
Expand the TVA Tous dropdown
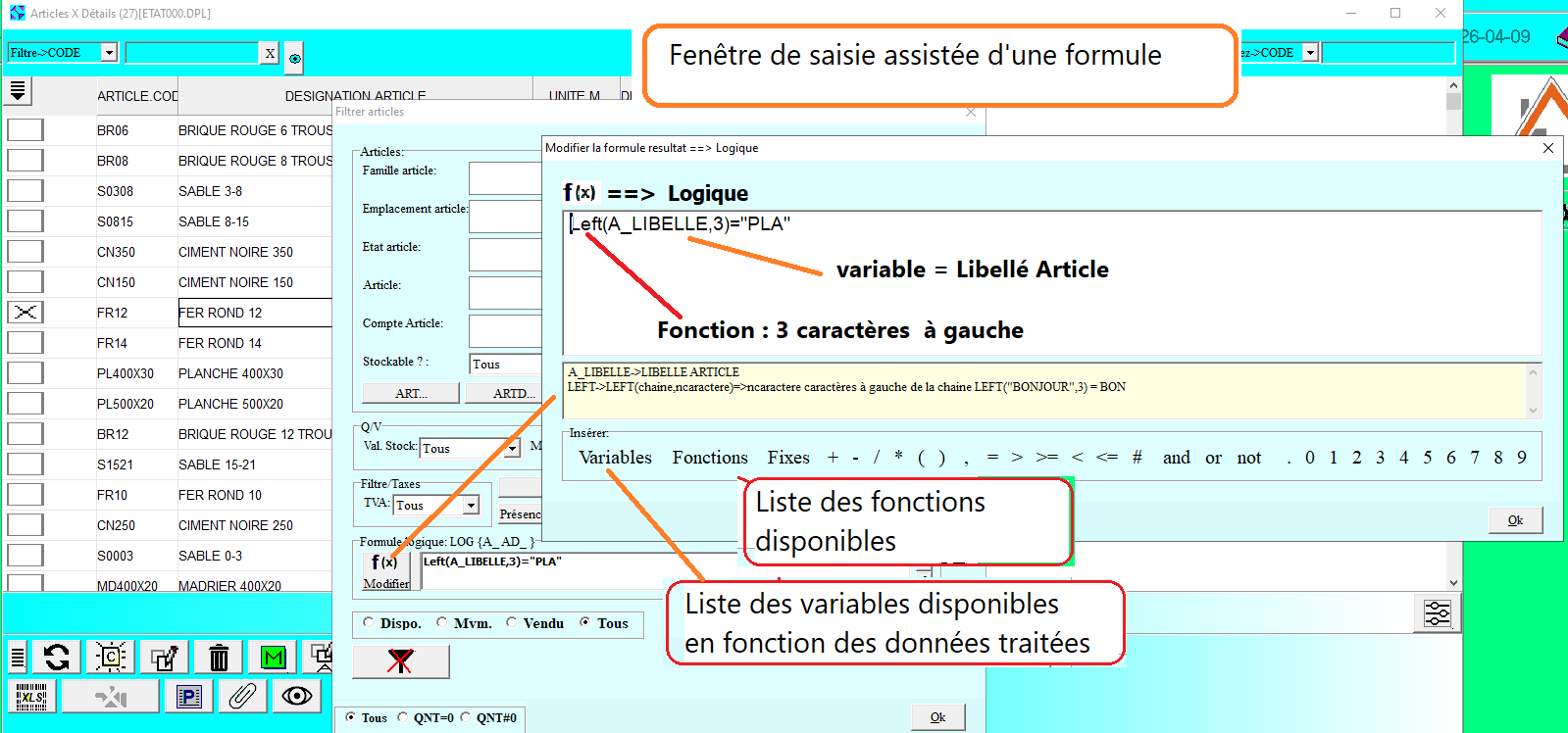471,506
